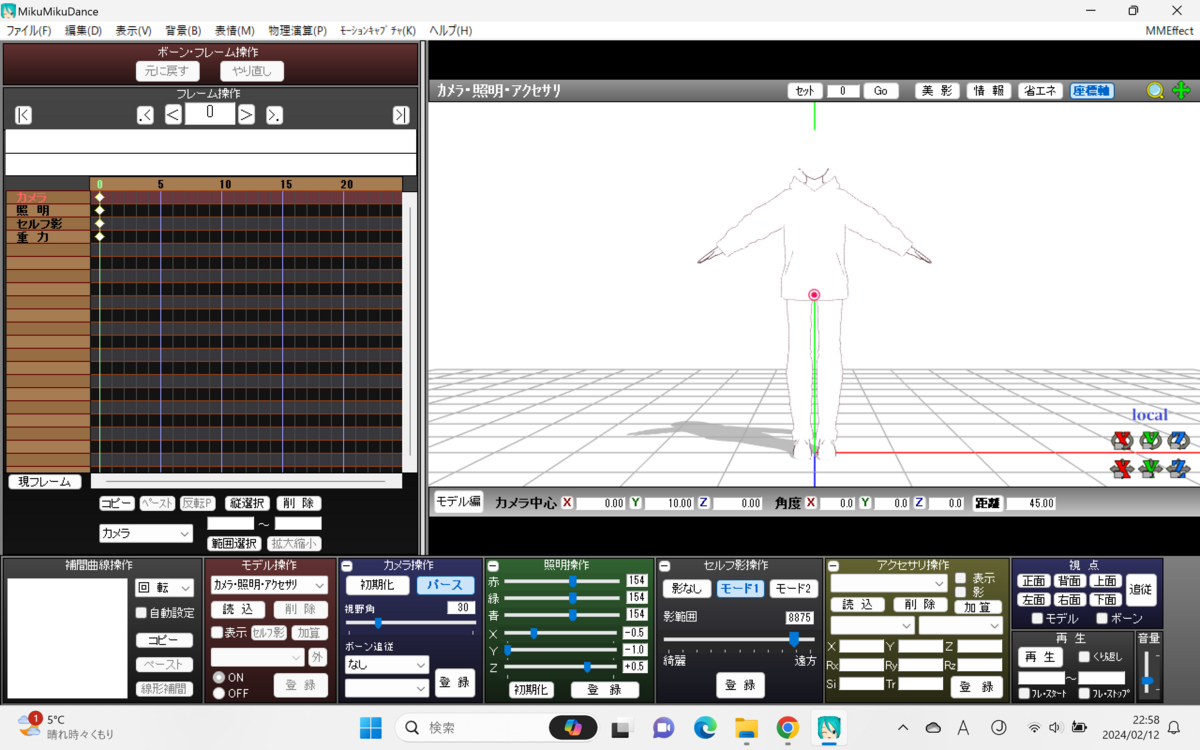Check the モデル checkbox in 視点 panel
This screenshot has width=1200, height=750.
(1037, 619)
